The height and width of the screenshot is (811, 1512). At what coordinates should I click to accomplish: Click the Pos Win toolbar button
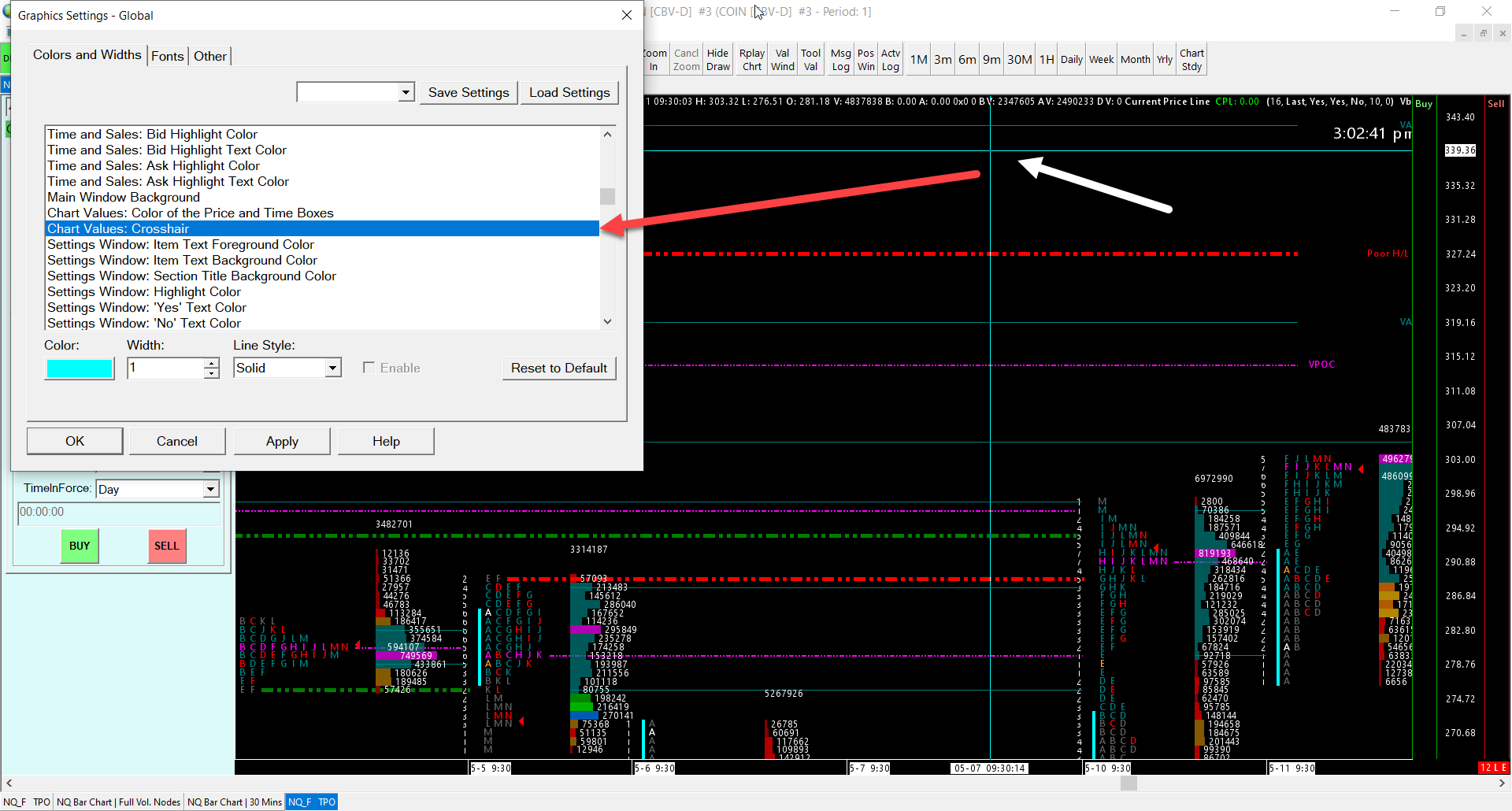tap(865, 60)
